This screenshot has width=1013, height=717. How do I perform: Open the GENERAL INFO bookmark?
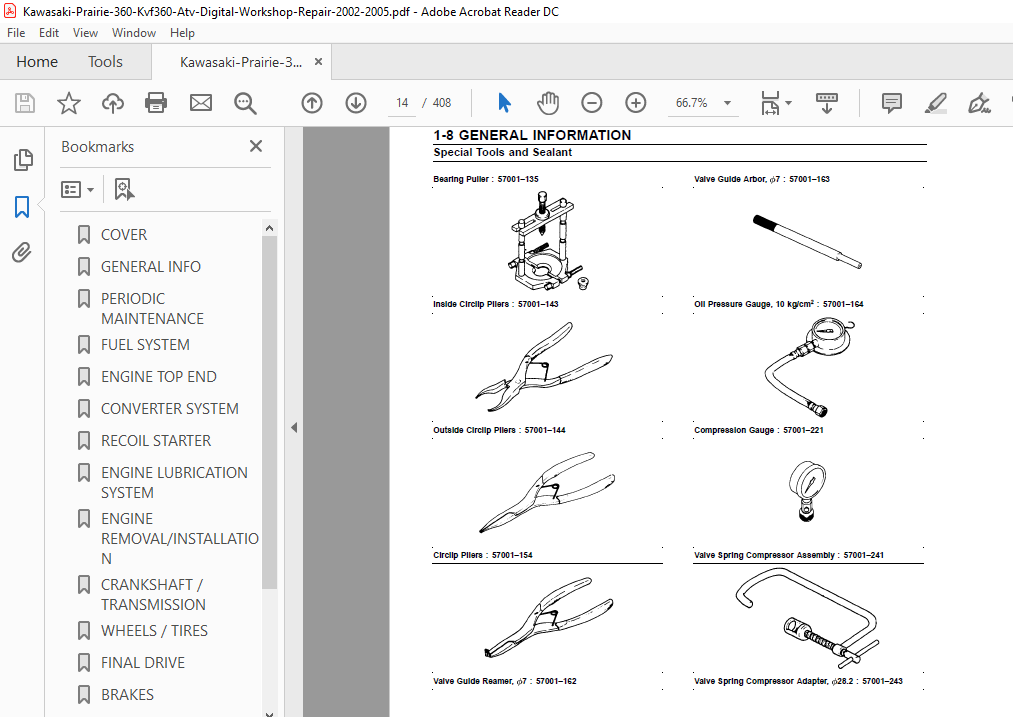tap(151, 267)
